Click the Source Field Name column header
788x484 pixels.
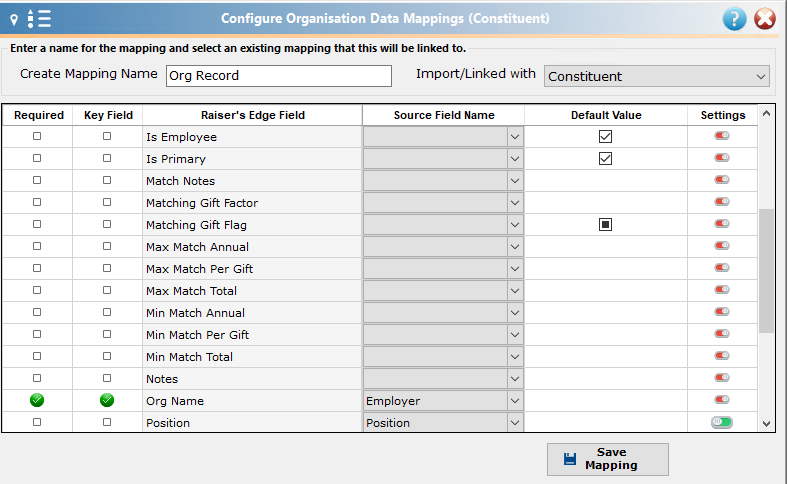[x=444, y=115]
